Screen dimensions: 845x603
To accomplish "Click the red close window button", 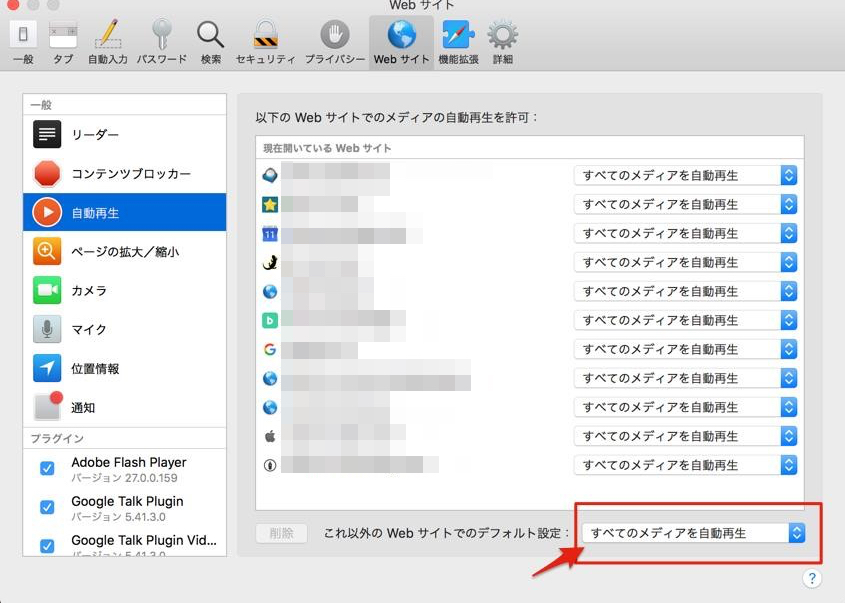I will pos(12,4).
